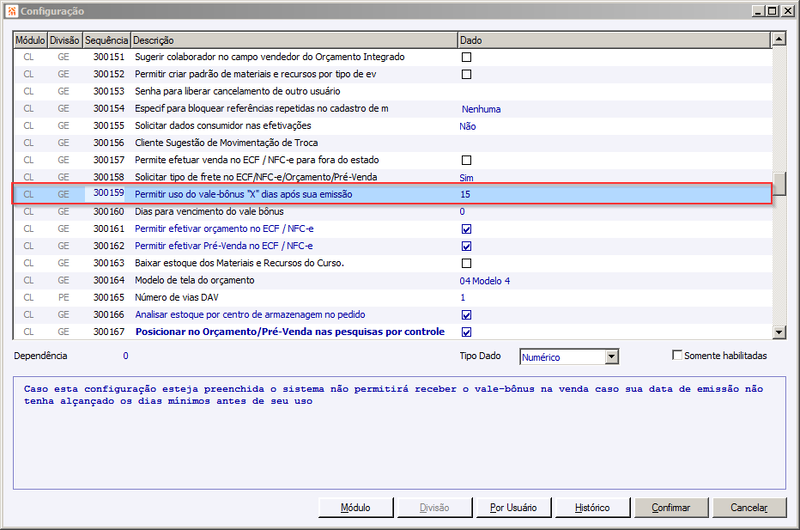Open the Histórico button
Image resolution: width=800 pixels, height=530 pixels.
tap(592, 508)
